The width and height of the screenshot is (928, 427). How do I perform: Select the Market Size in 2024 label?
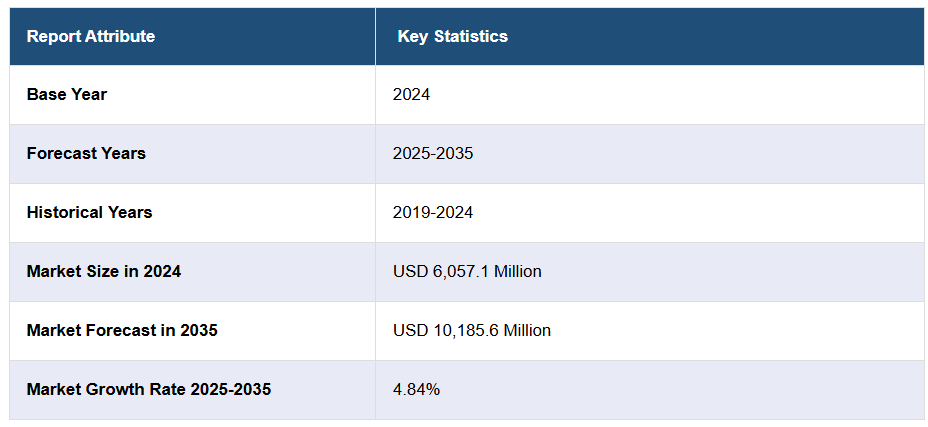coord(104,271)
